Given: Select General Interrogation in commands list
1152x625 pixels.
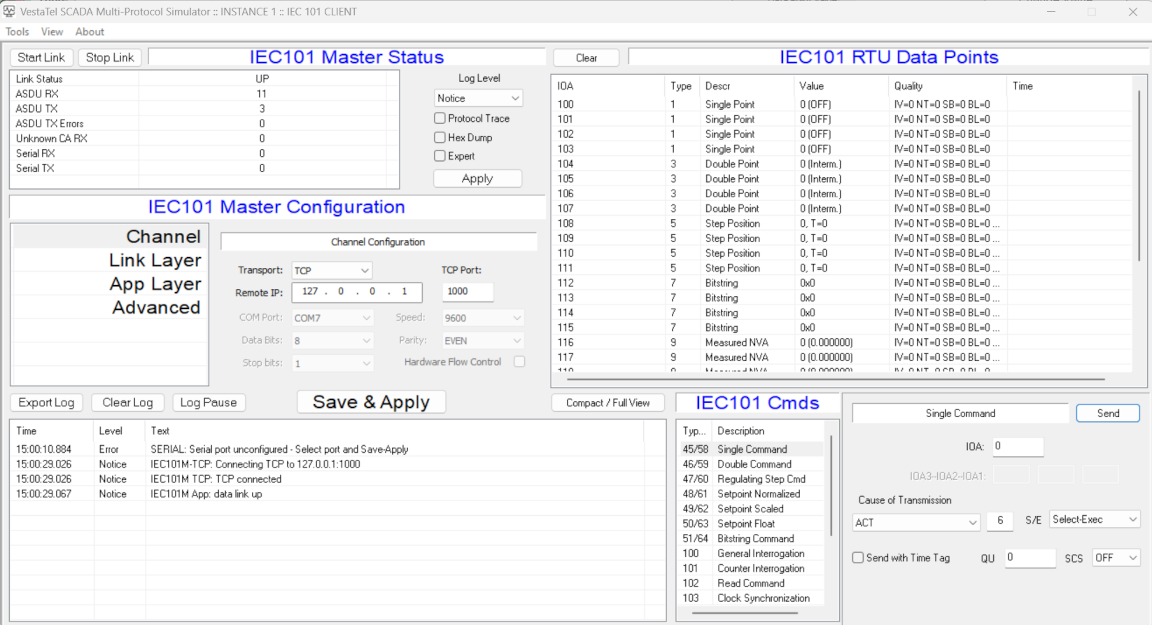Looking at the screenshot, I should (x=760, y=554).
